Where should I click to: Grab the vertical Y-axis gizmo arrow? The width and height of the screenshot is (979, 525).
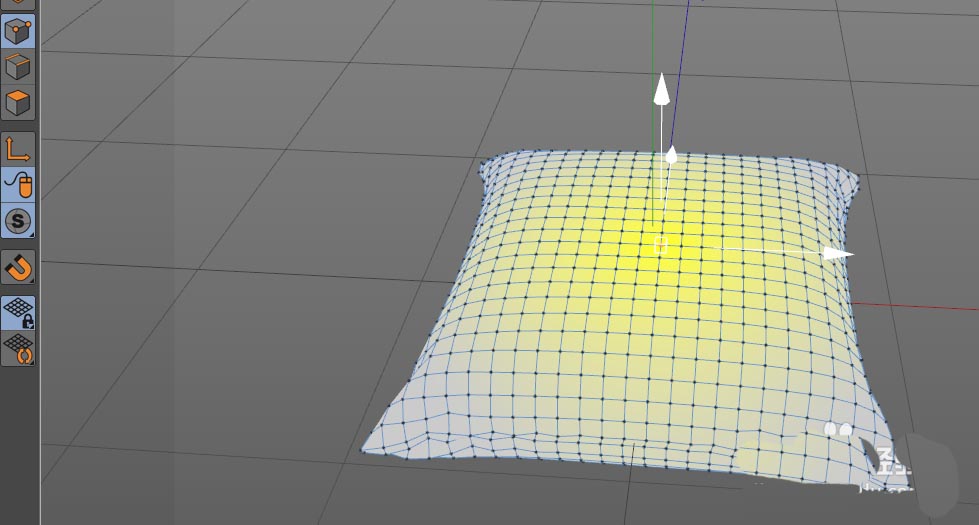(662, 89)
